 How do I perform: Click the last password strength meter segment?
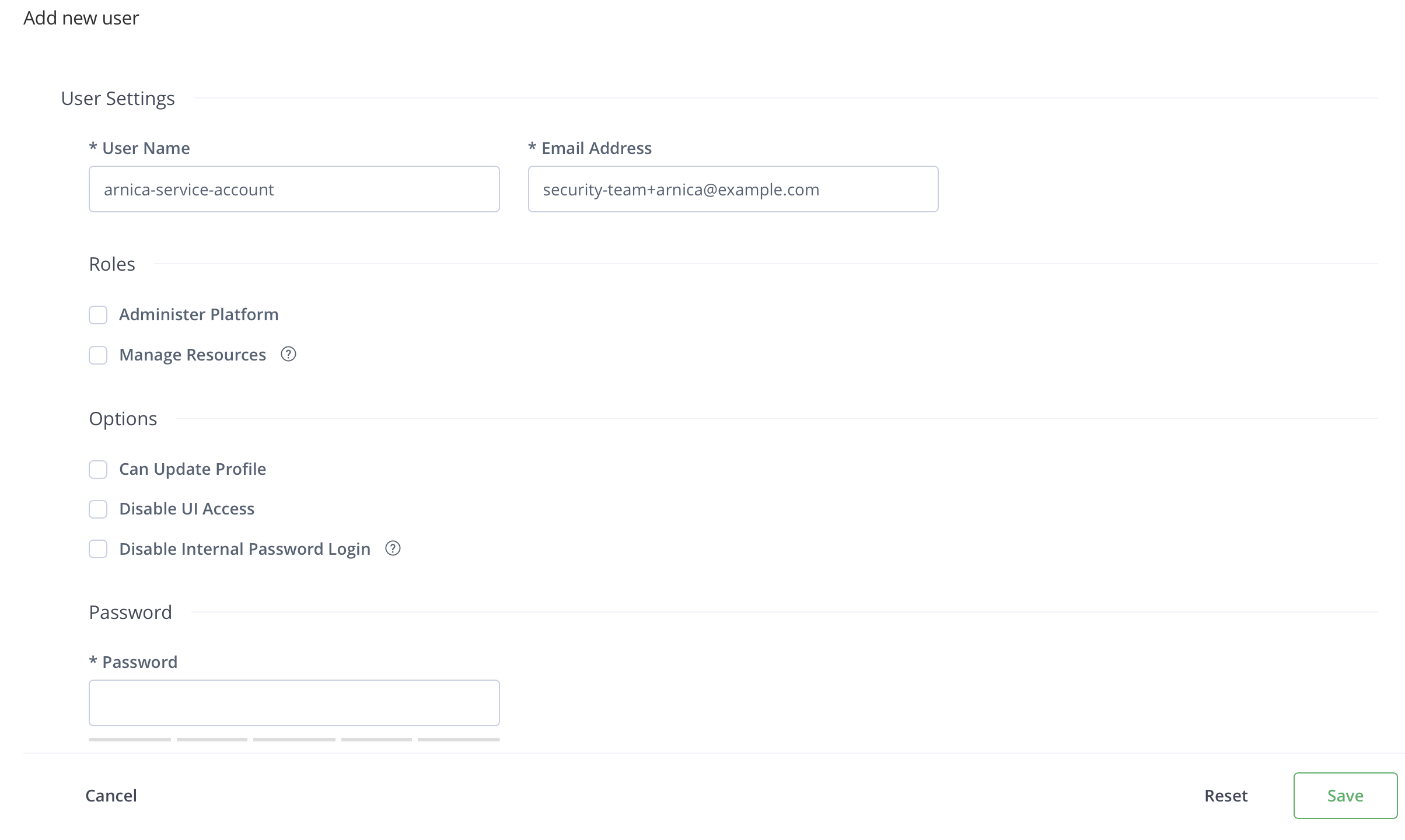459,740
